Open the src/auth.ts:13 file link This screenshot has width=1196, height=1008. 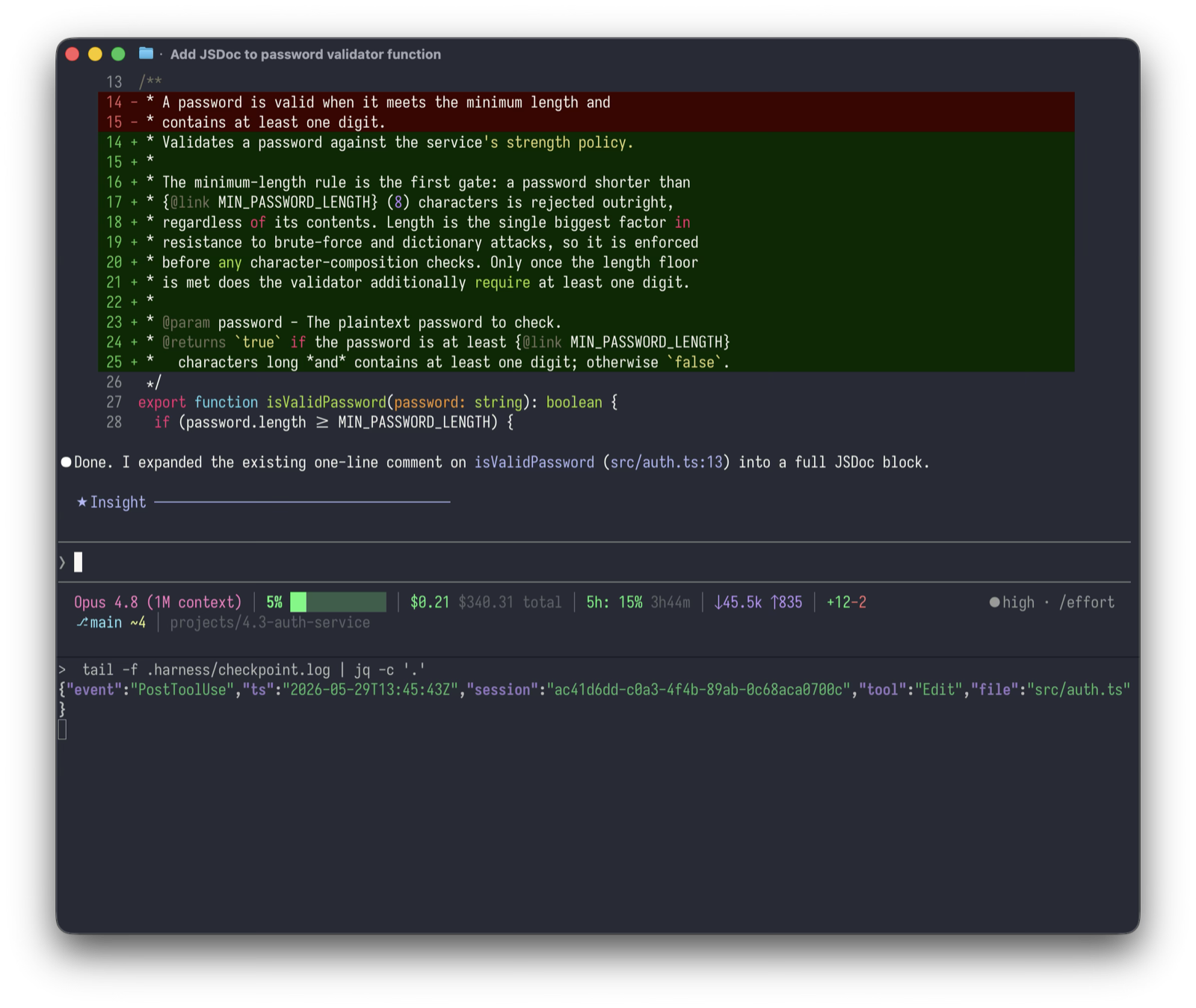tap(666, 463)
